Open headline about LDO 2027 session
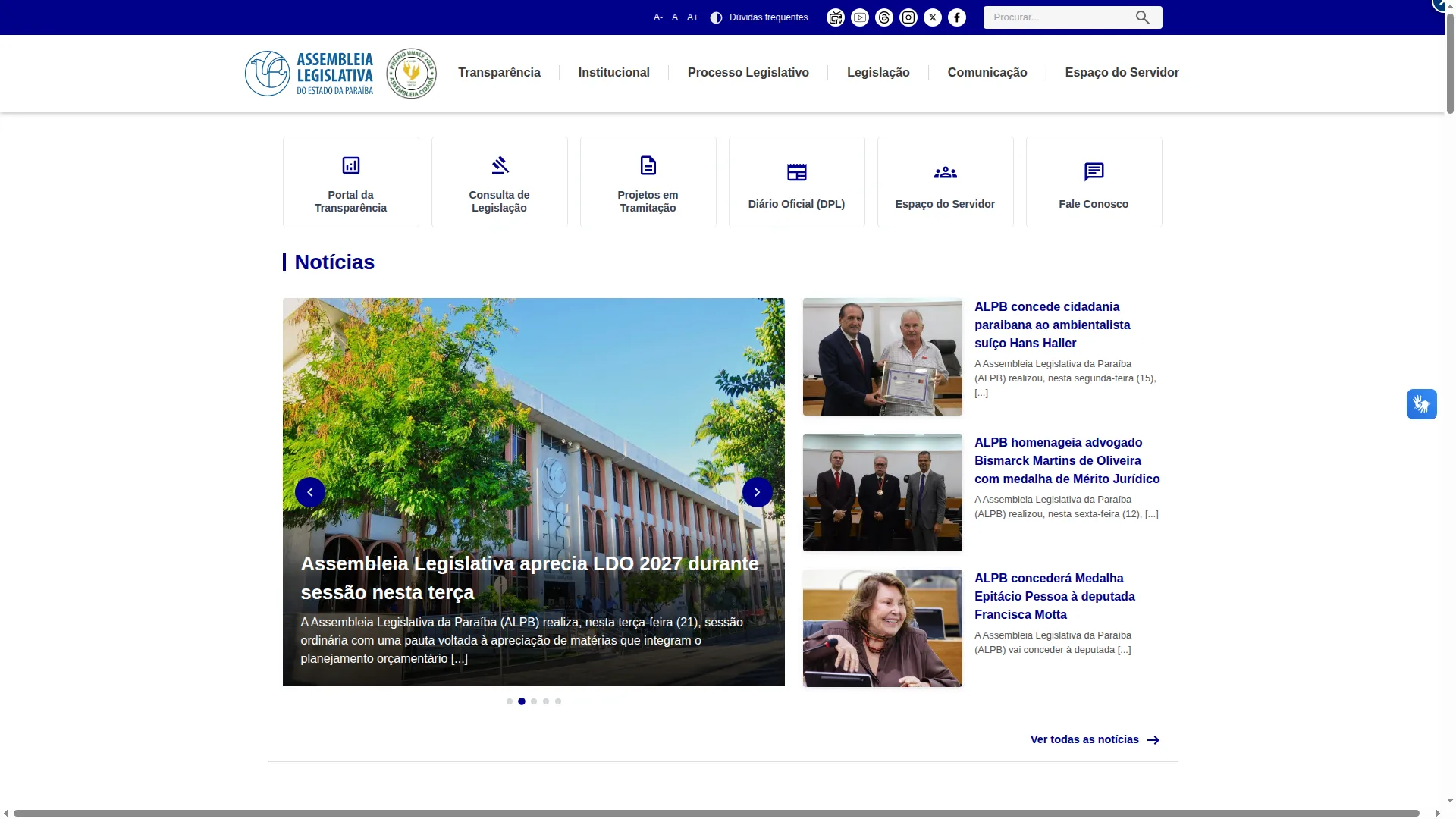Image resolution: width=1456 pixels, height=819 pixels. [530, 578]
